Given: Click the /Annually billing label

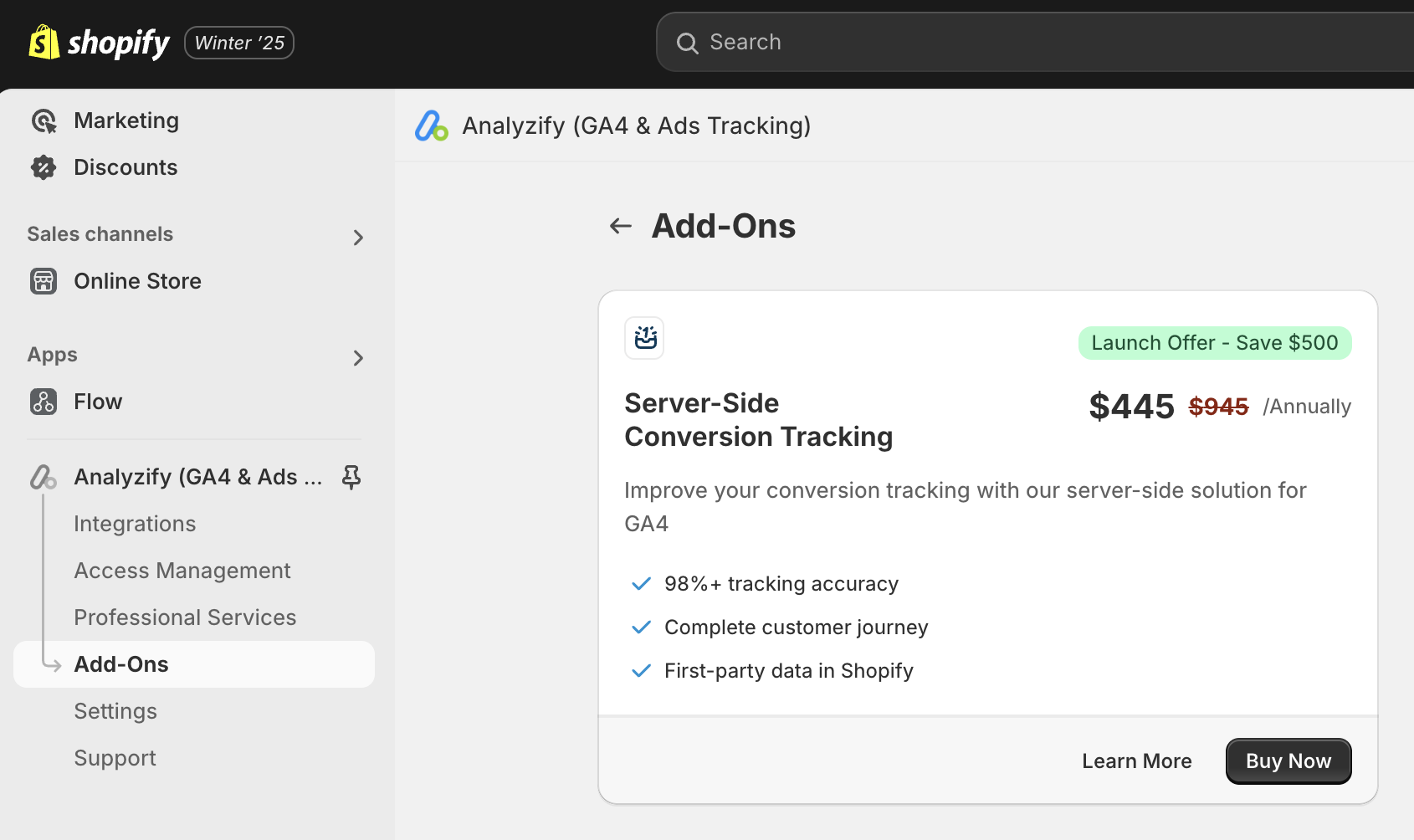Looking at the screenshot, I should tap(1307, 407).
